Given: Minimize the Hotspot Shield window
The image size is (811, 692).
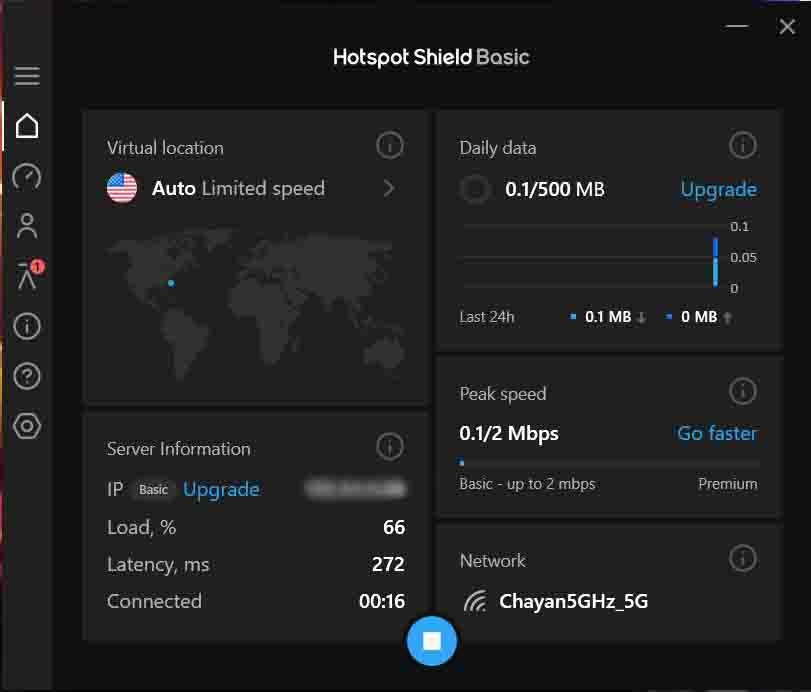Looking at the screenshot, I should tap(737, 25).
